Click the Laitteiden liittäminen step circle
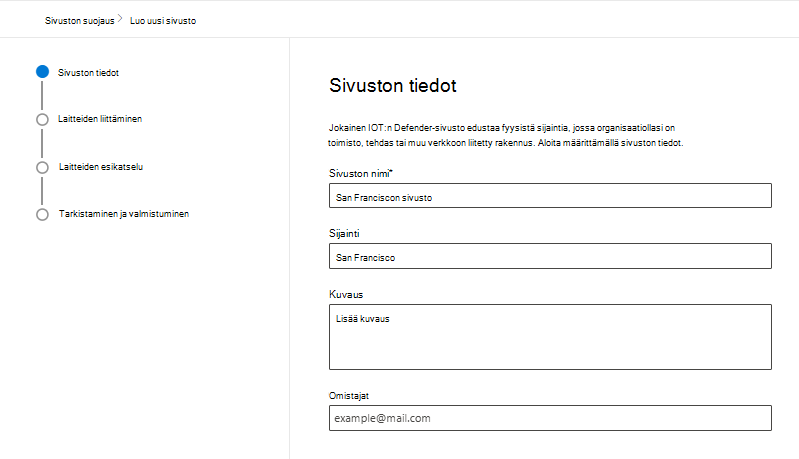Screen dimensions: 799x459 pos(42,120)
